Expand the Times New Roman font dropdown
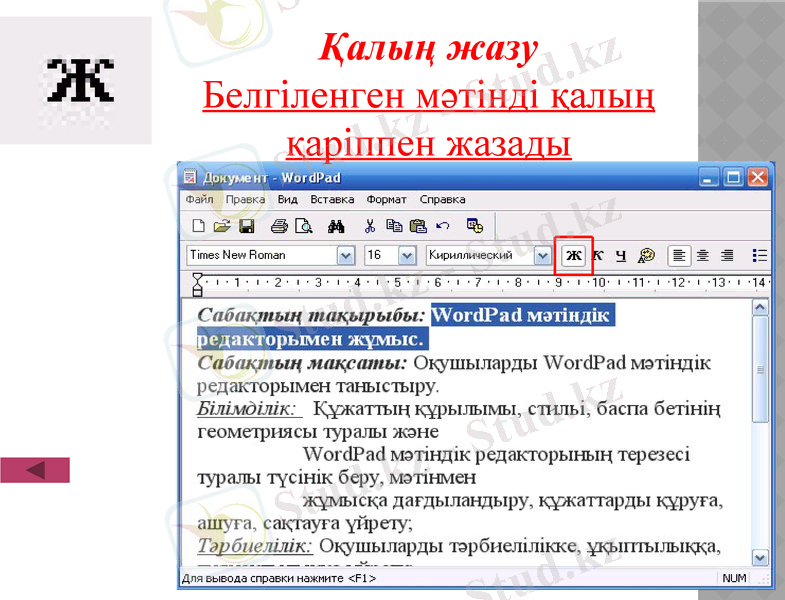 click(x=345, y=256)
